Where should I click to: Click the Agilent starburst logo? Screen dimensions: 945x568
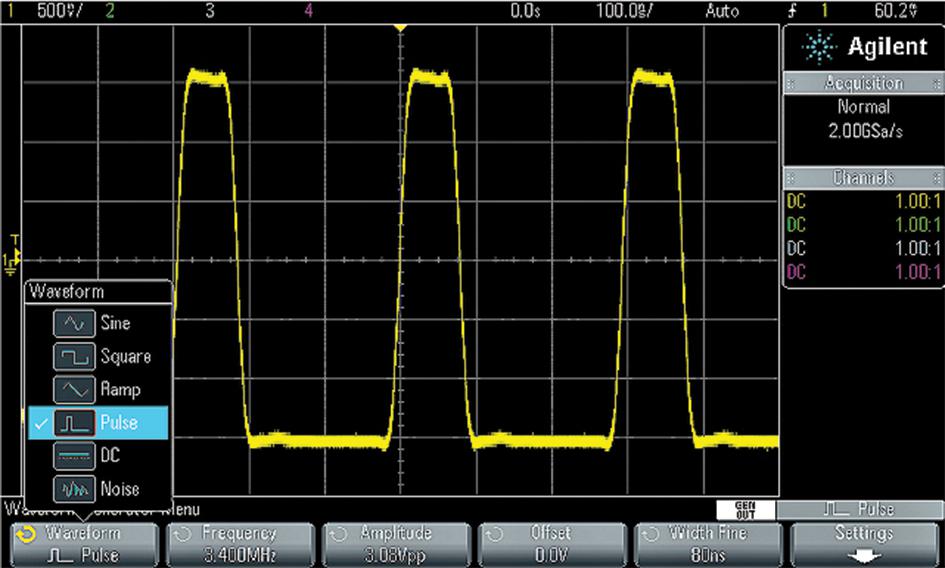pyautogui.click(x=820, y=47)
